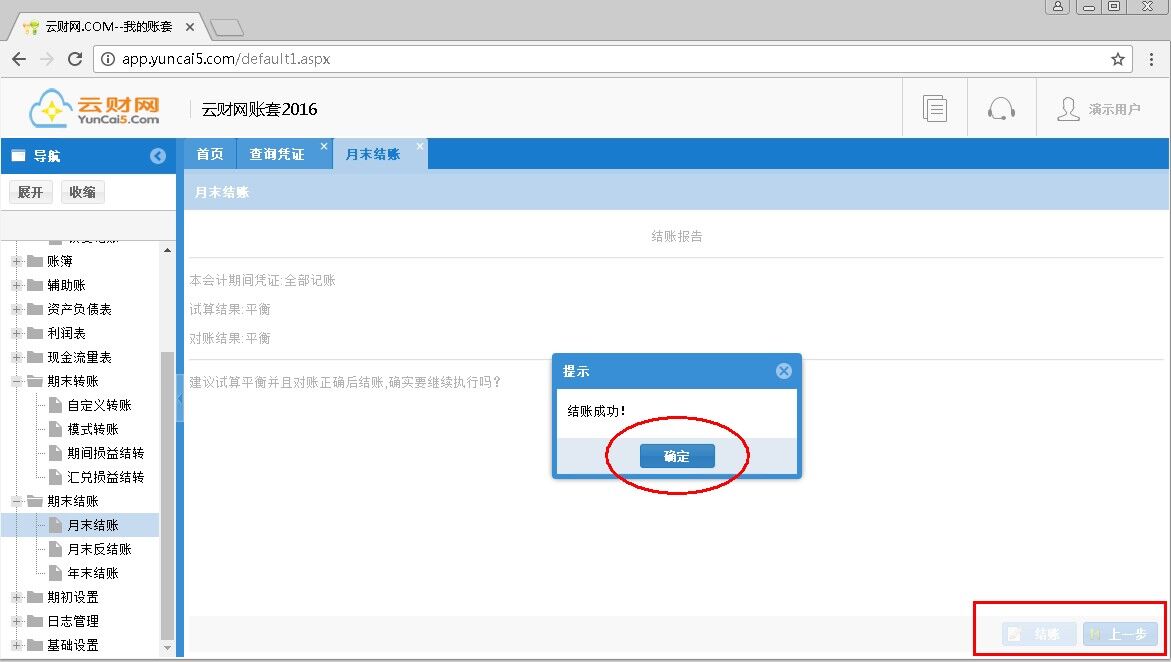The image size is (1171, 662).
Task: Close the 提示 dialog with X icon
Action: tap(784, 371)
